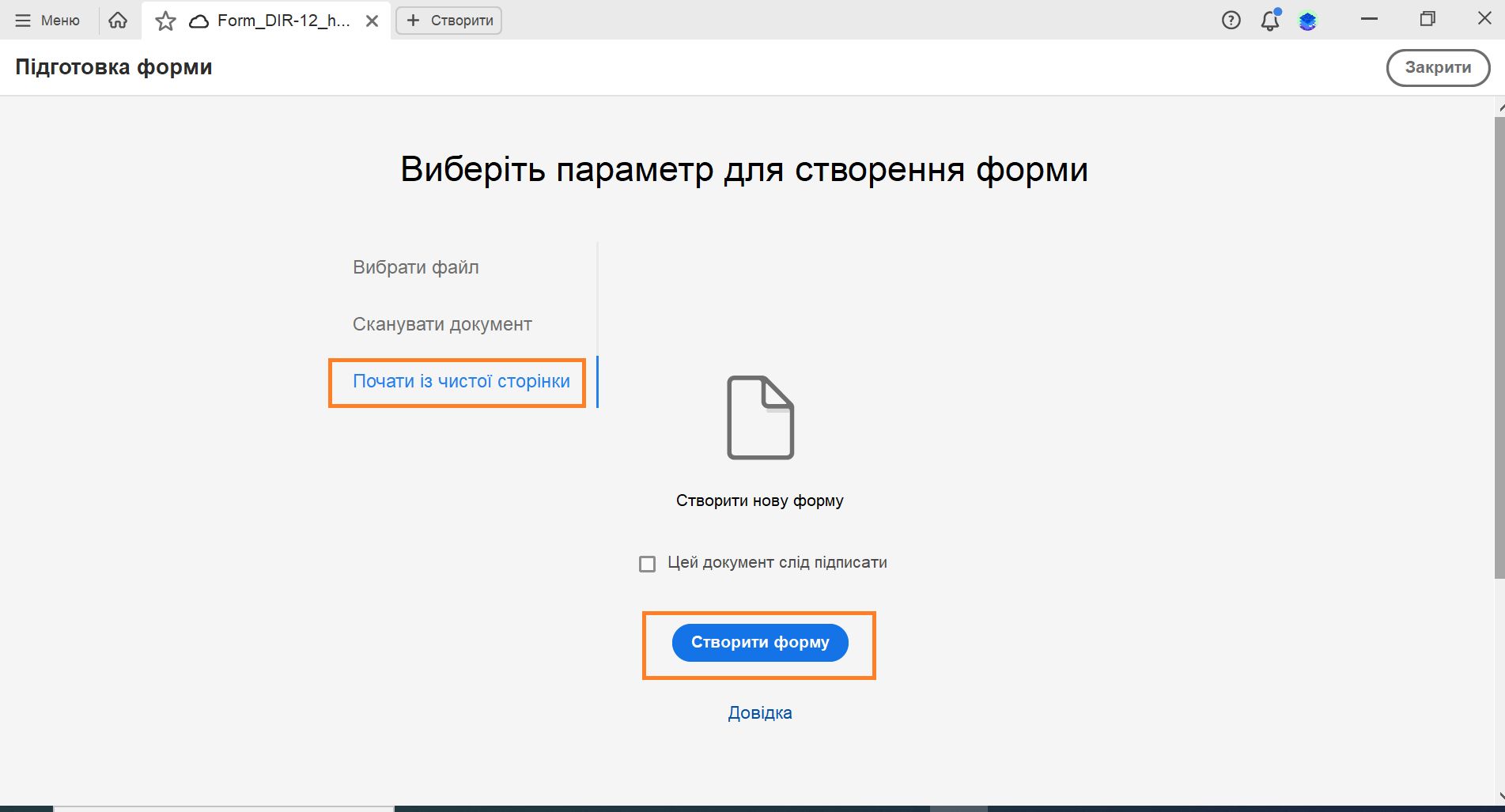
Task: Open the hamburger Menu icon
Action: [22, 20]
